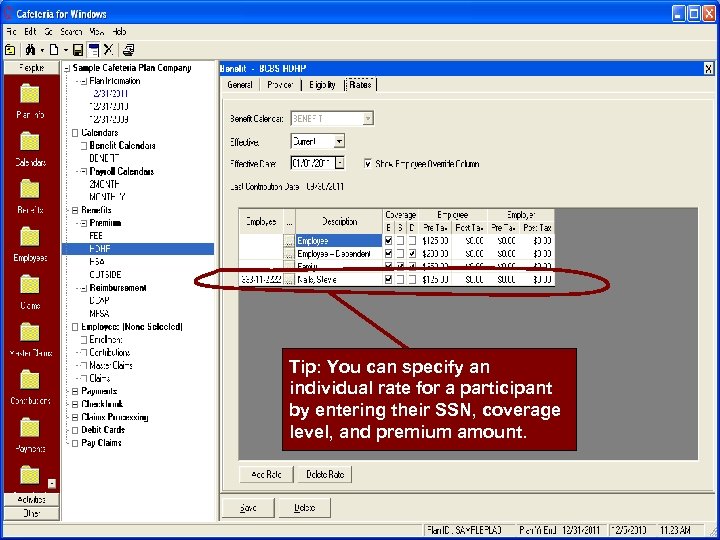Image resolution: width=720 pixels, height=540 pixels.
Task: Open the File menu
Action: (x=11, y=32)
